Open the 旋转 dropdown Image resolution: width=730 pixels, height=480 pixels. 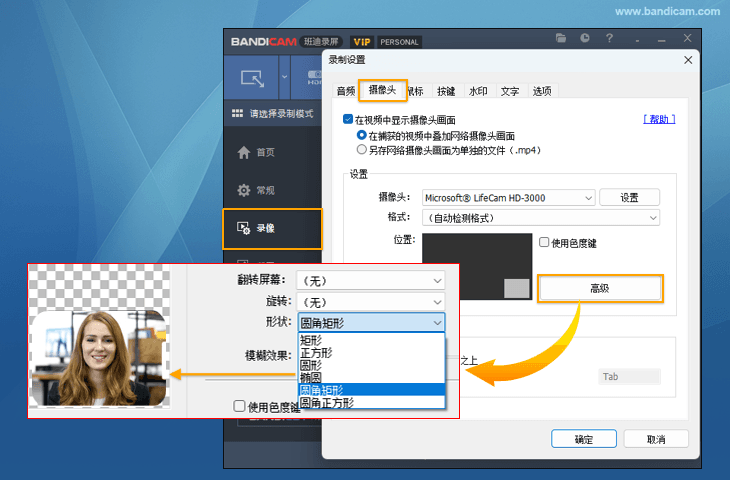point(371,302)
